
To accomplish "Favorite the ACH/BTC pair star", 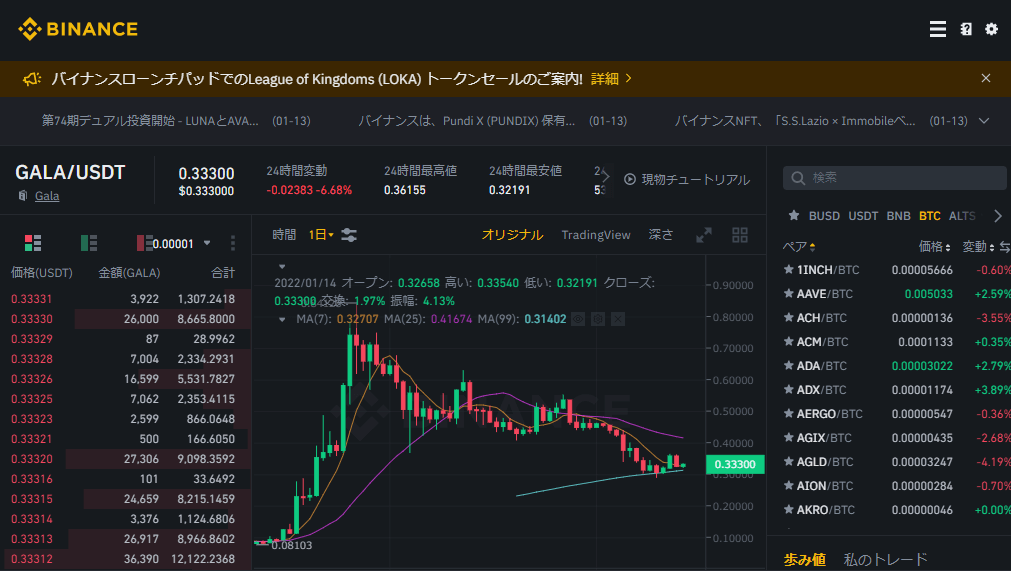I will pyautogui.click(x=788, y=317).
